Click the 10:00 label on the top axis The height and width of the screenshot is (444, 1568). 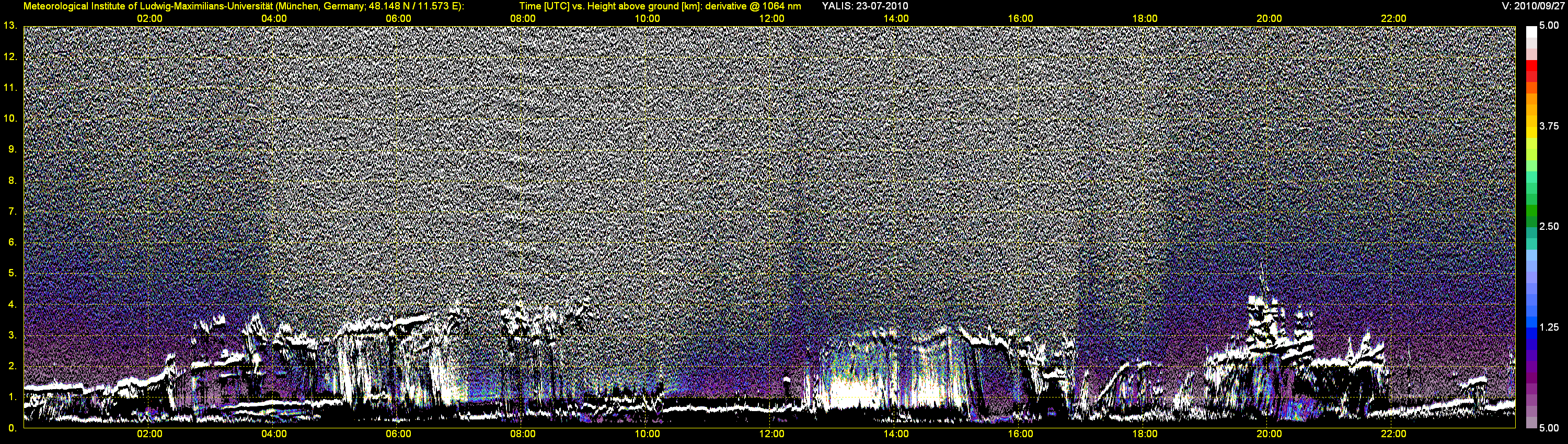click(647, 19)
